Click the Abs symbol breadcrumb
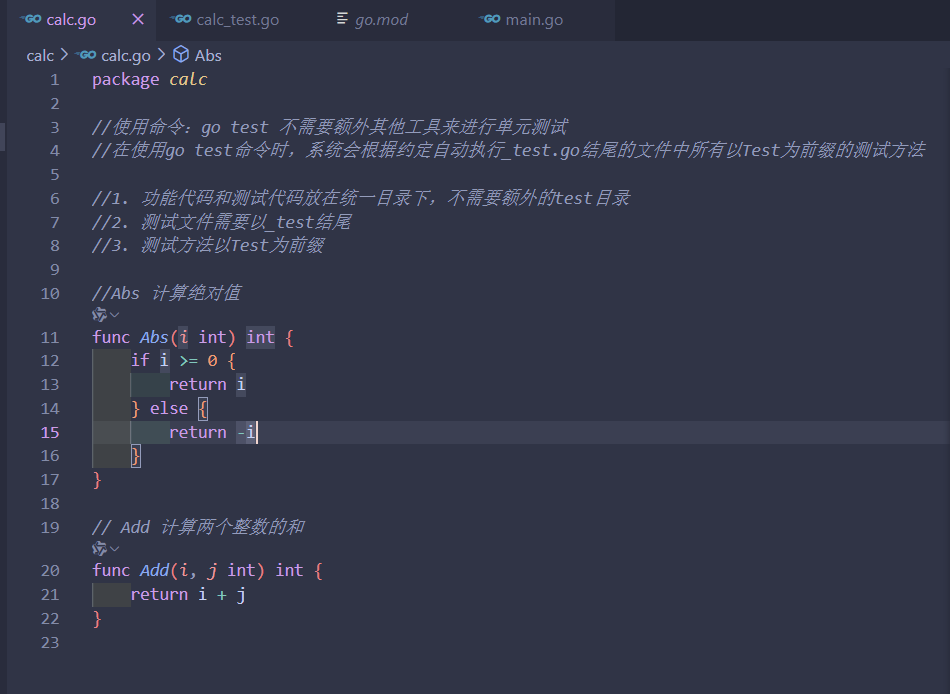The height and width of the screenshot is (694, 950). [208, 56]
